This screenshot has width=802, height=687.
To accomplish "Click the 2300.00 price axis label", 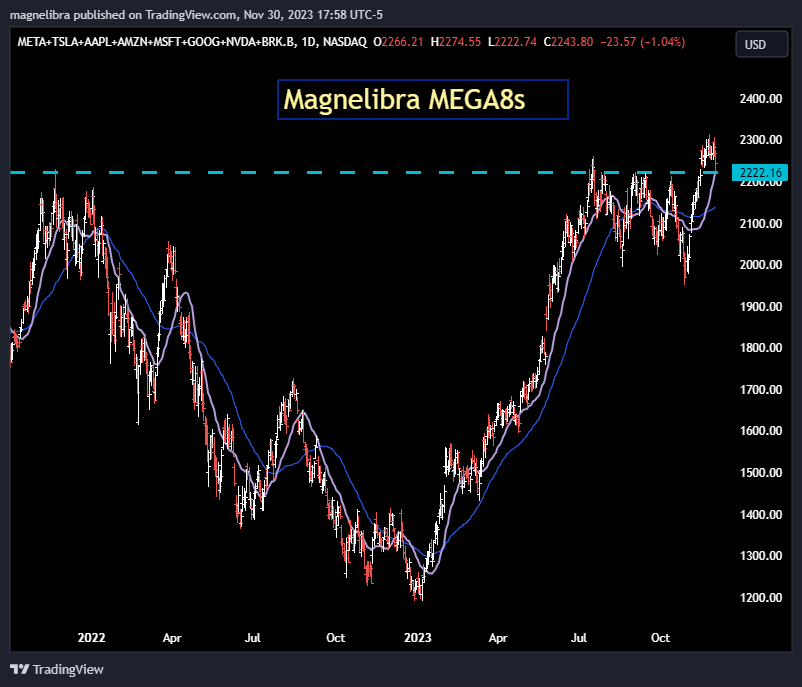I will point(761,140).
